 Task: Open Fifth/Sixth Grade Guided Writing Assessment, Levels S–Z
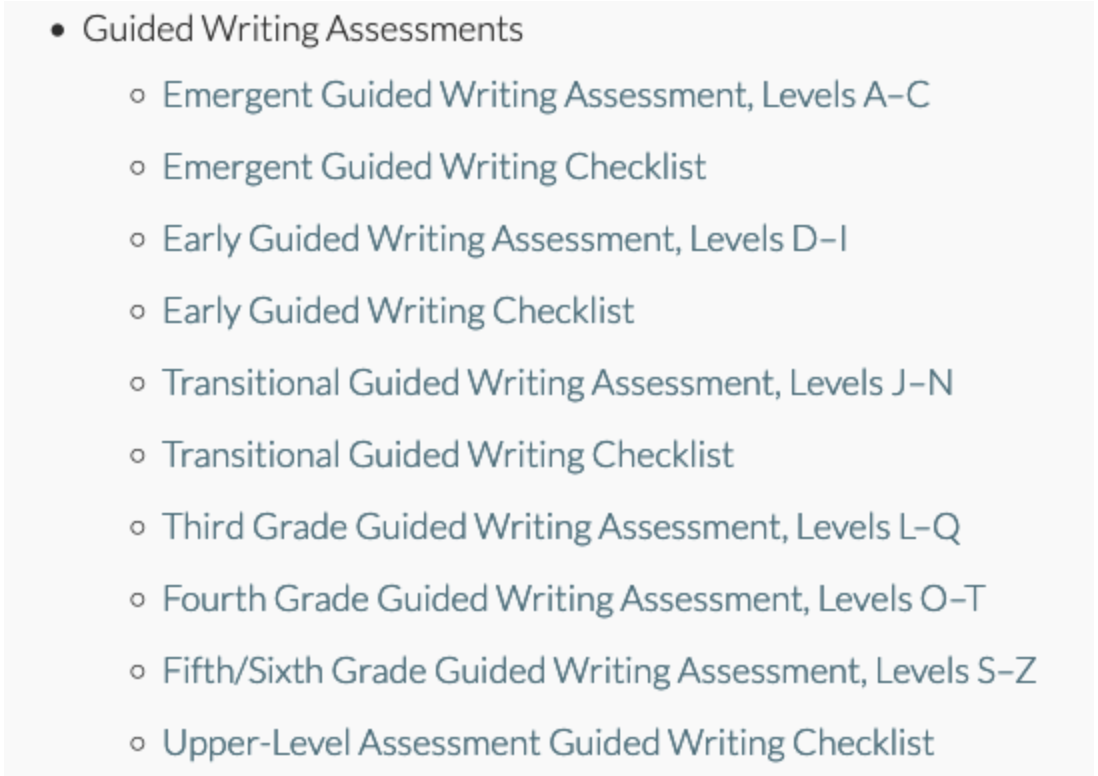coord(599,672)
